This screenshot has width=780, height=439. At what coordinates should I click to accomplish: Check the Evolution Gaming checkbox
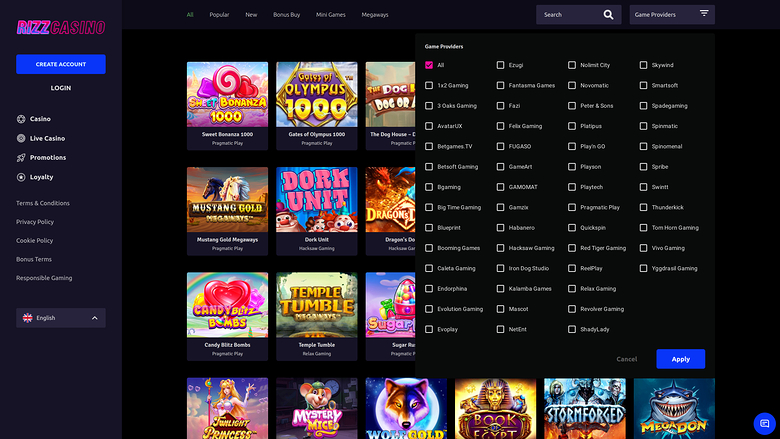[429, 309]
